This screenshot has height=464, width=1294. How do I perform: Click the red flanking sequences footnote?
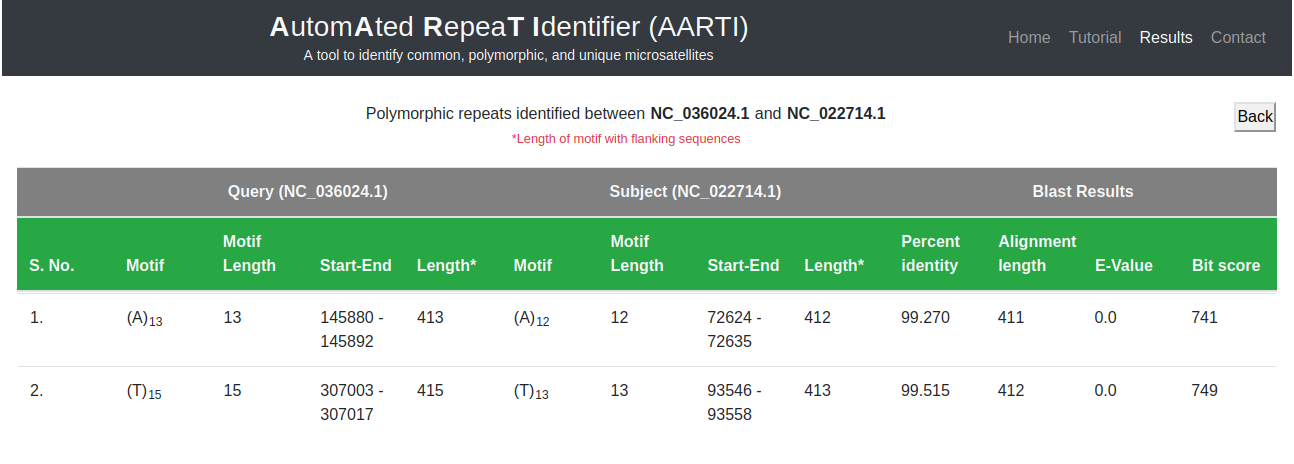(626, 139)
